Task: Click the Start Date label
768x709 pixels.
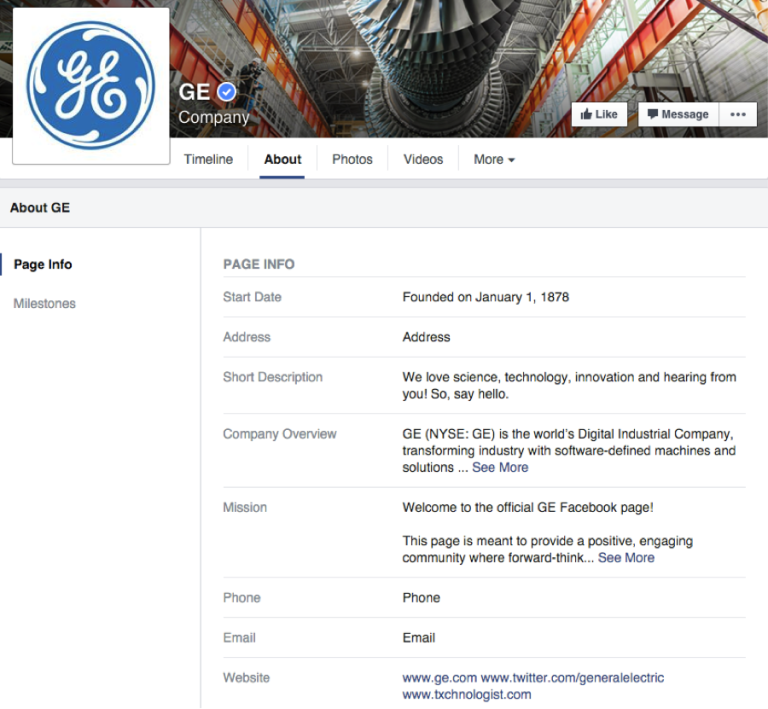Action: point(252,297)
